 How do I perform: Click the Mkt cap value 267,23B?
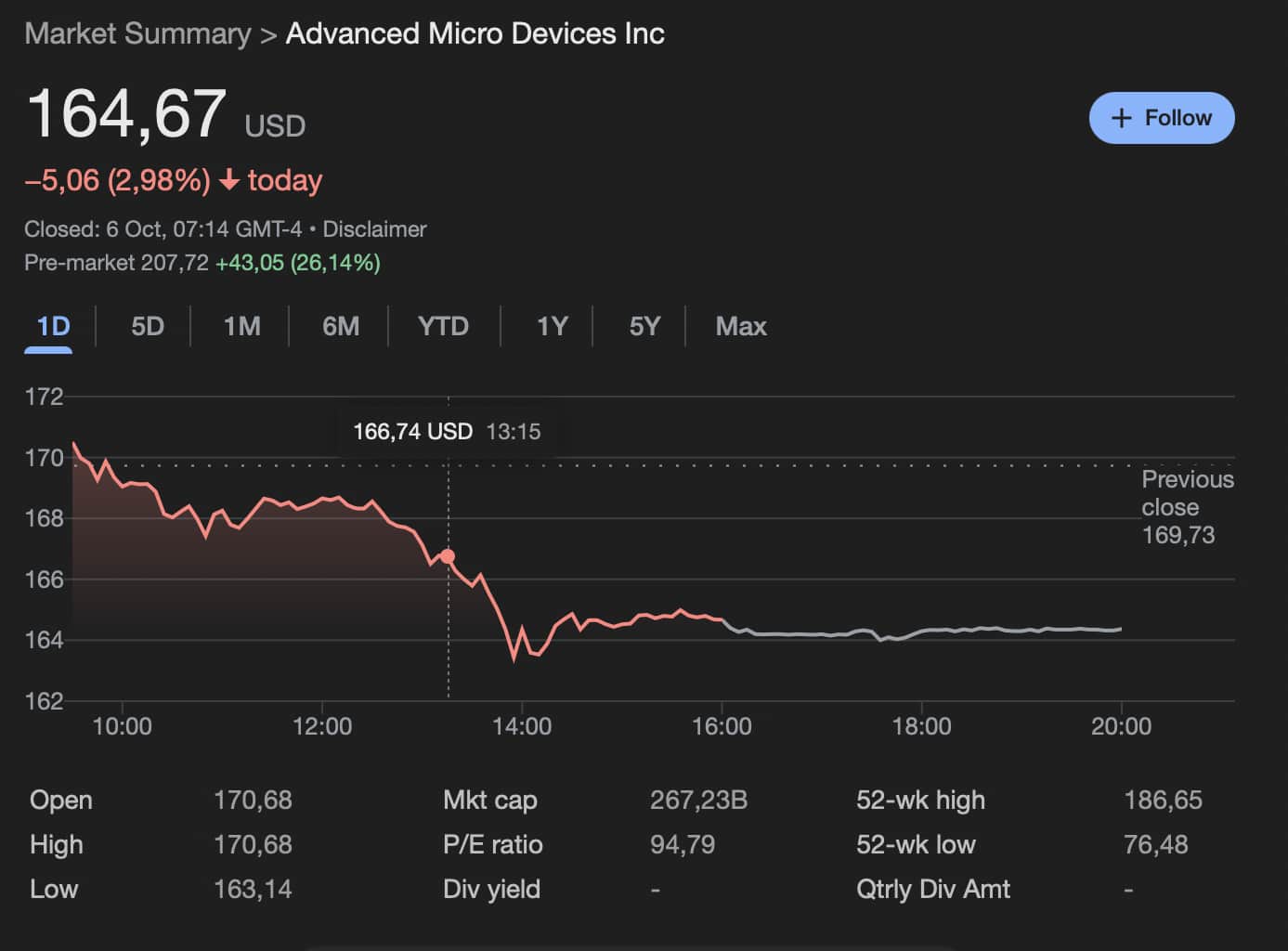pyautogui.click(x=698, y=801)
